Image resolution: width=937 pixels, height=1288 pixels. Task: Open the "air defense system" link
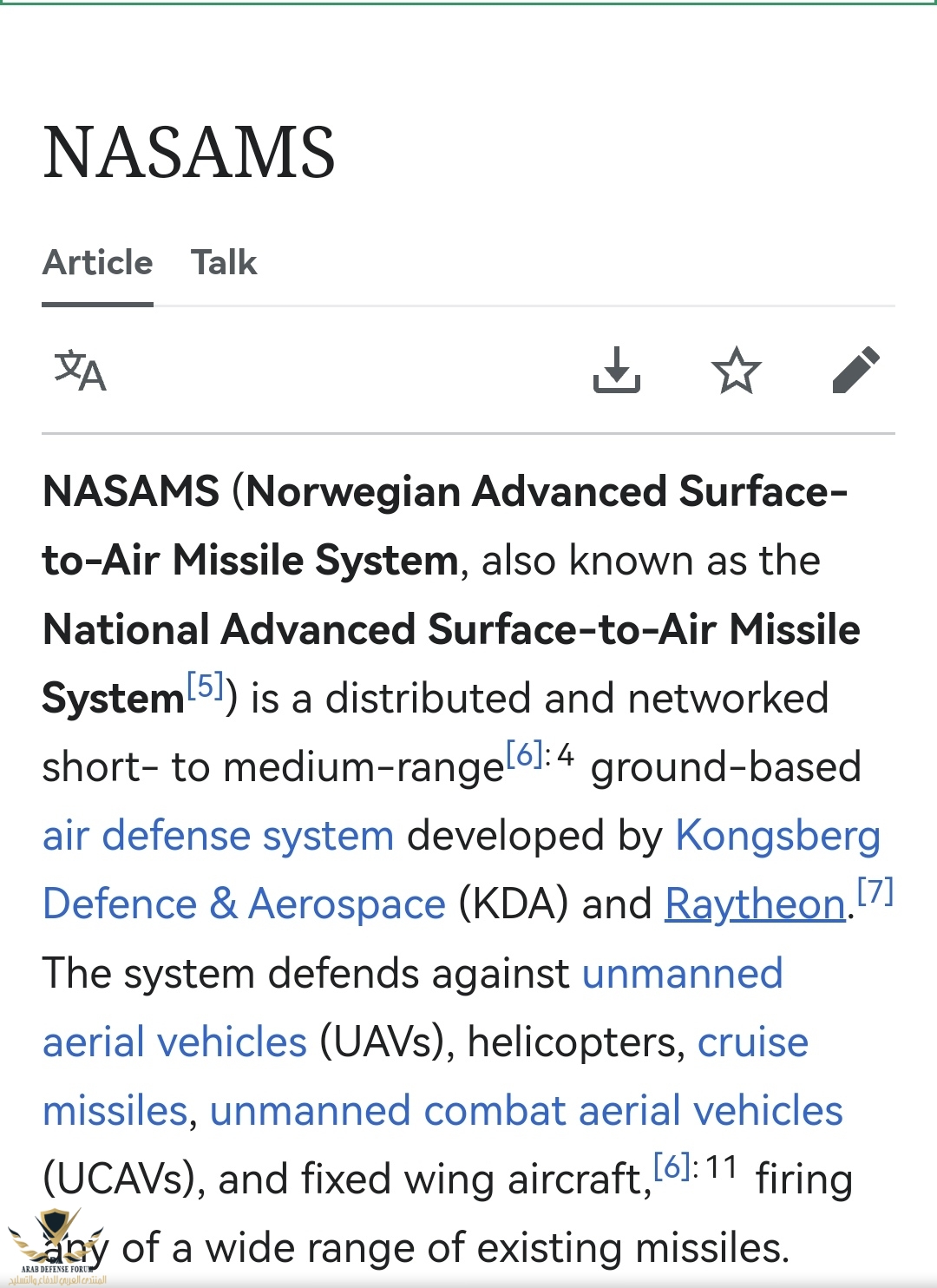pos(219,837)
